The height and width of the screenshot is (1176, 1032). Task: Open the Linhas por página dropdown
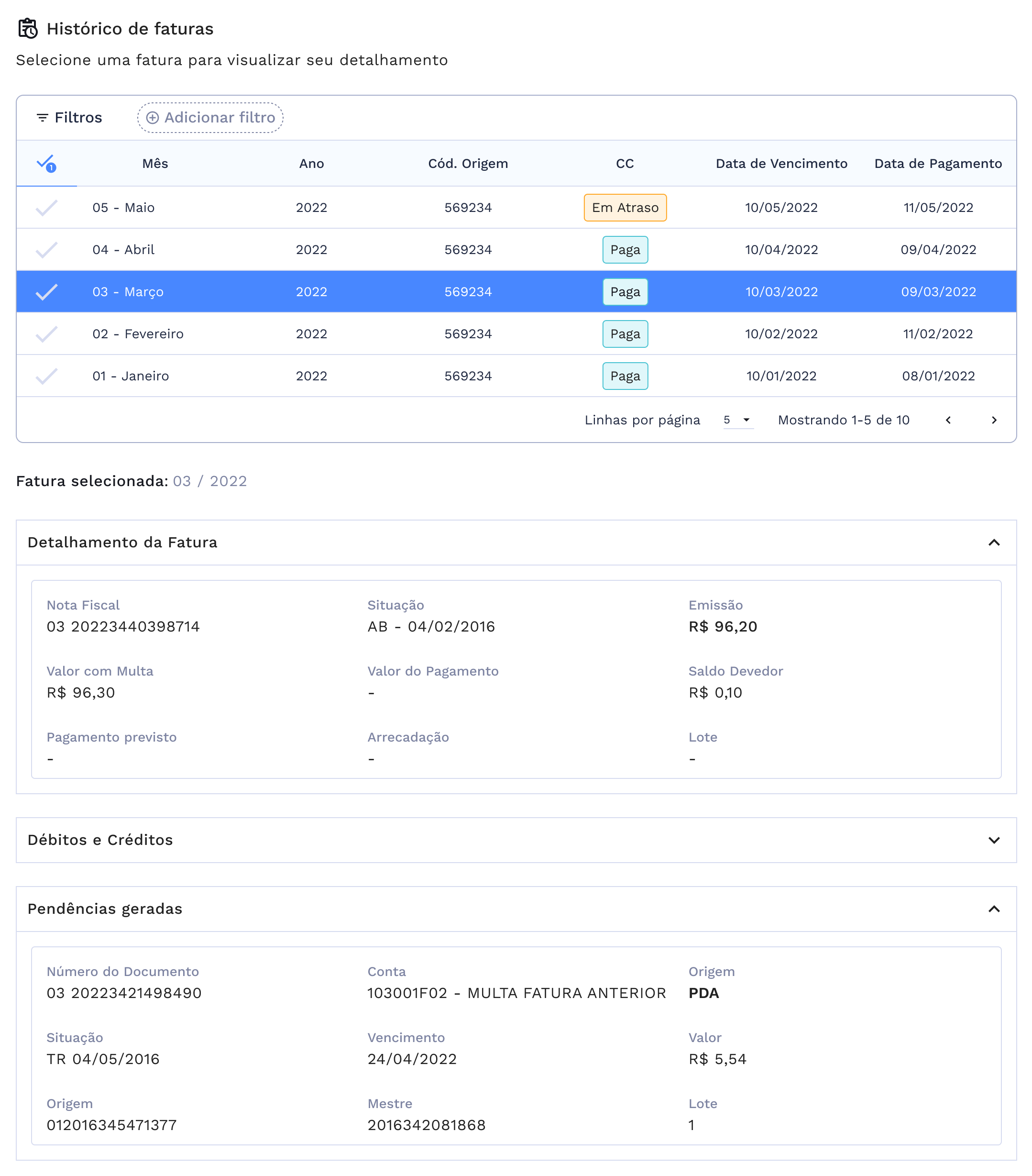tap(737, 420)
